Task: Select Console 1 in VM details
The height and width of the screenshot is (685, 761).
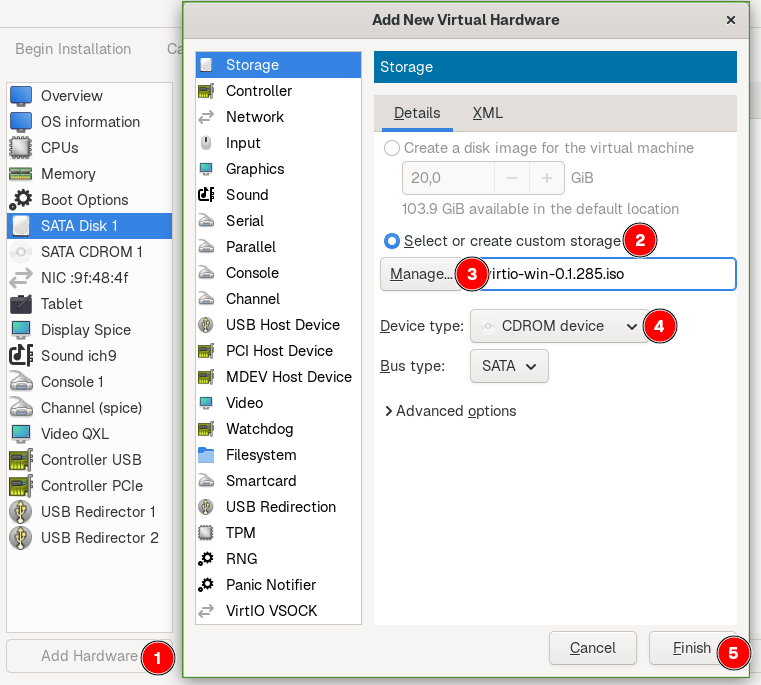Action: [x=90, y=382]
